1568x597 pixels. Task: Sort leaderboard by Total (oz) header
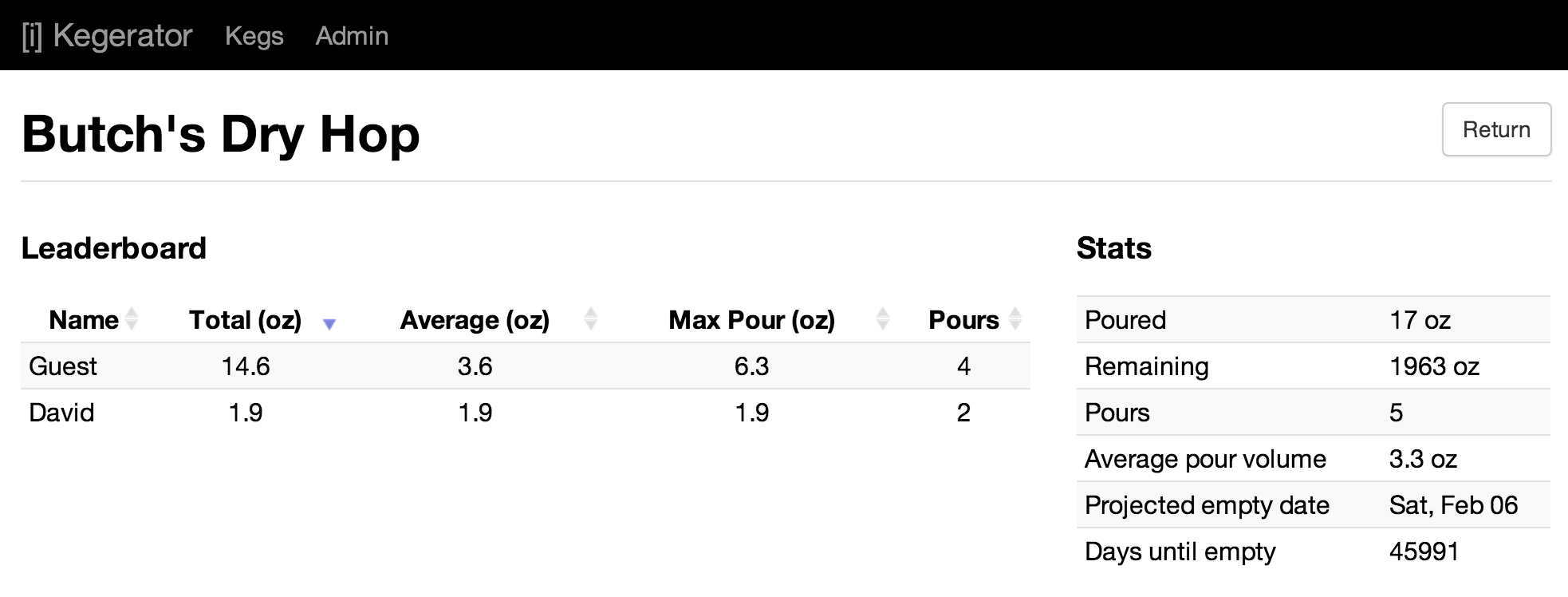tap(245, 320)
